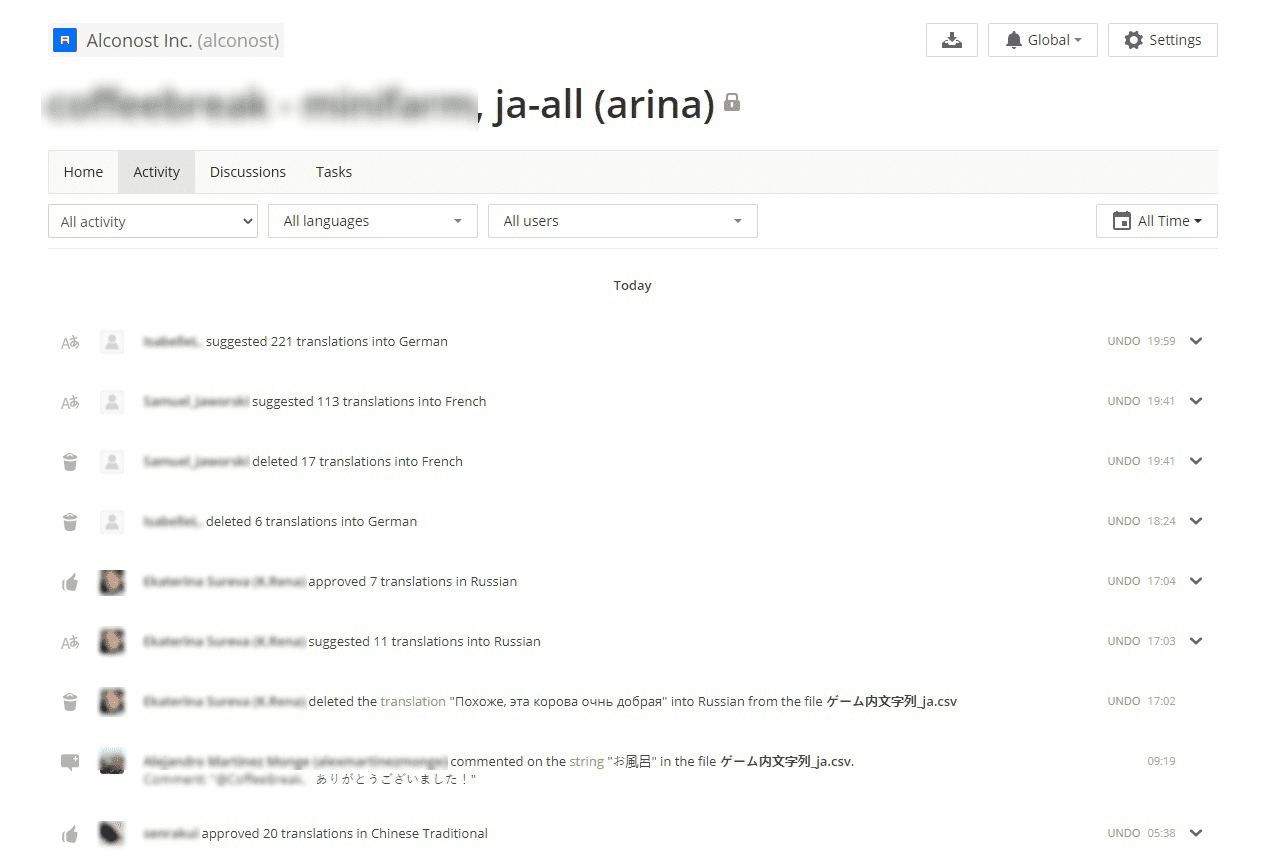Open the 'translation' link in deleted Russian entry
This screenshot has height=866, width=1274.
coord(412,701)
